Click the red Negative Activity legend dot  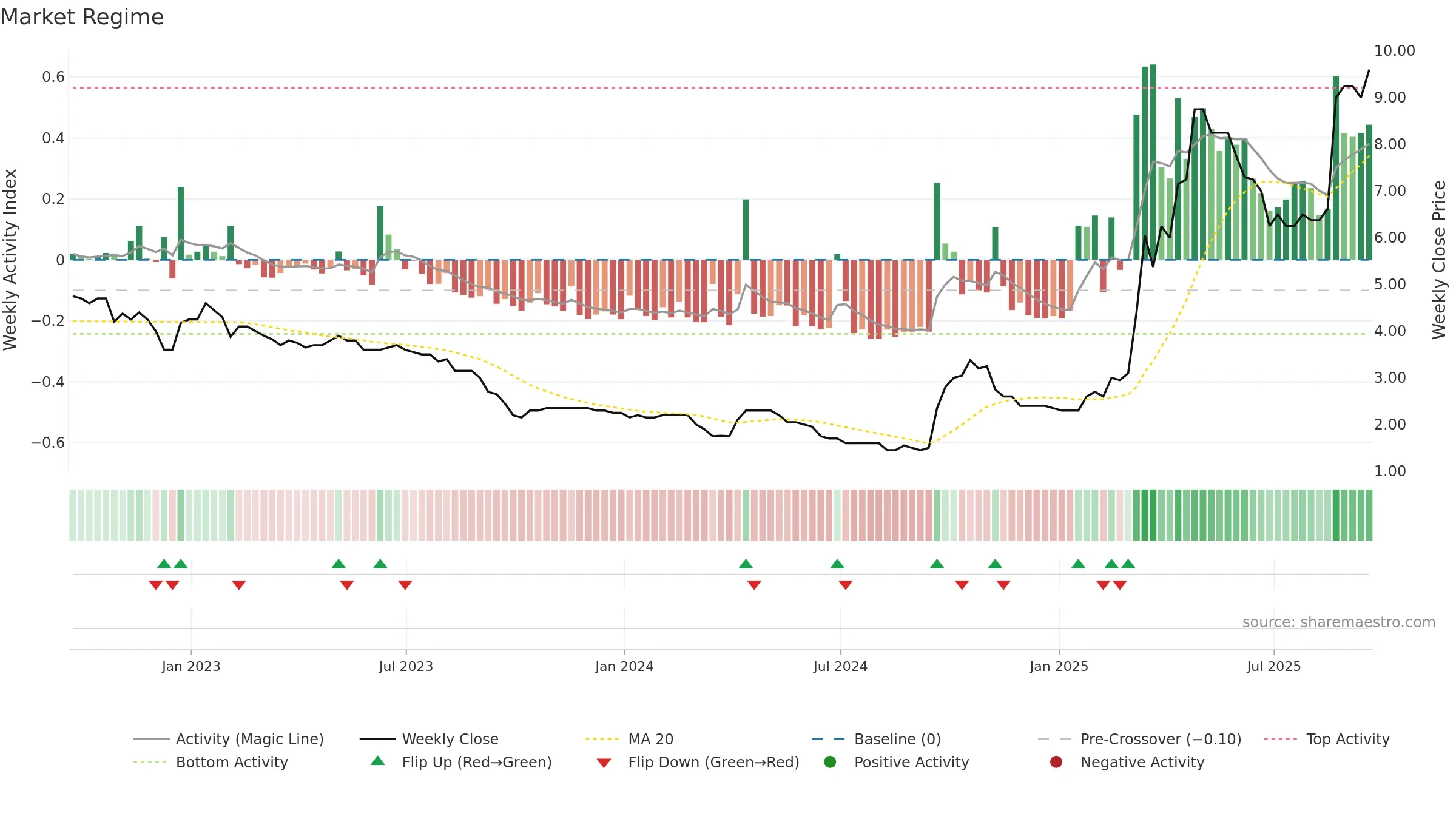tap(1056, 762)
